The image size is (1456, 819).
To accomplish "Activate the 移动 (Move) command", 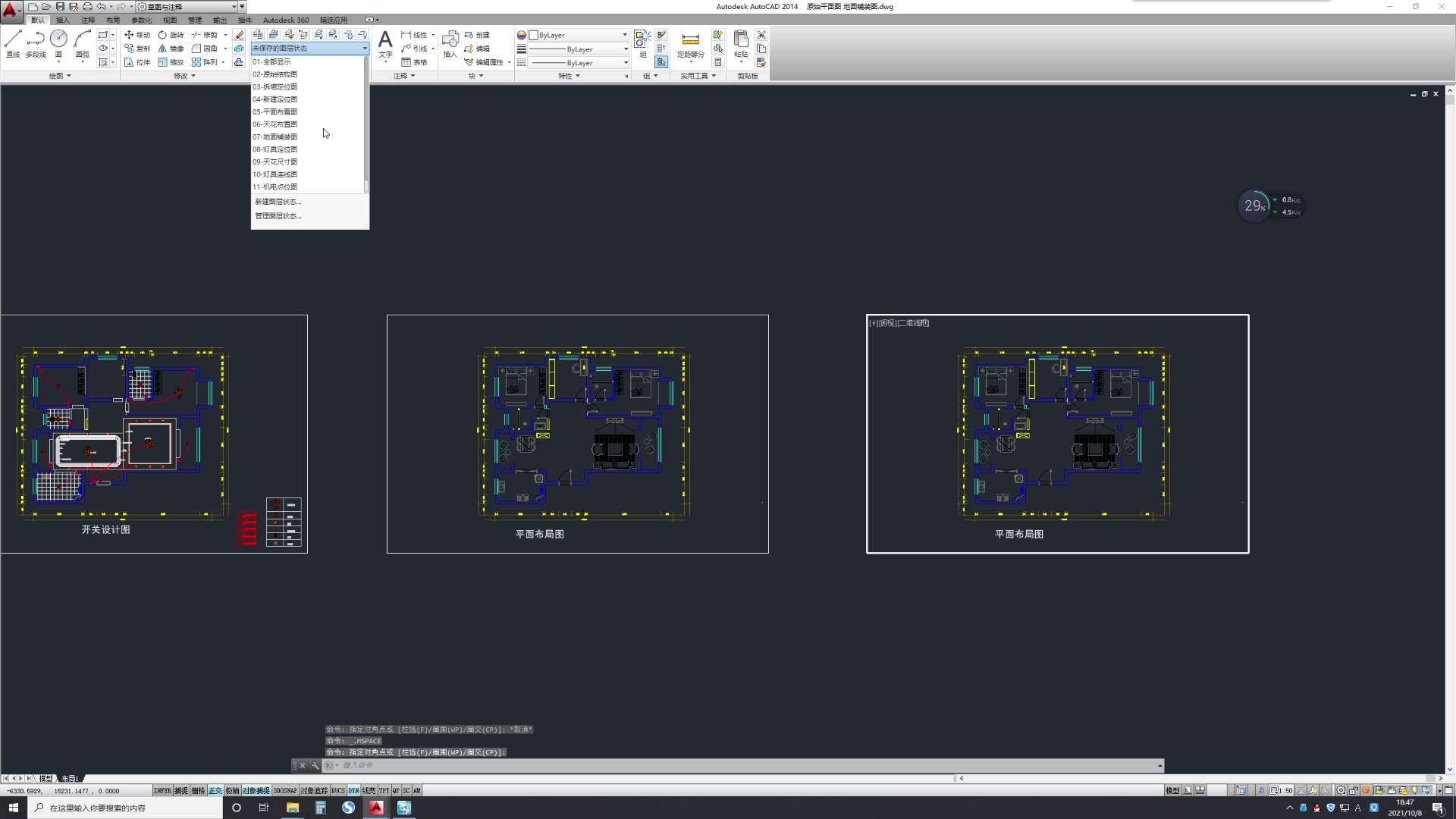I will pyautogui.click(x=137, y=35).
